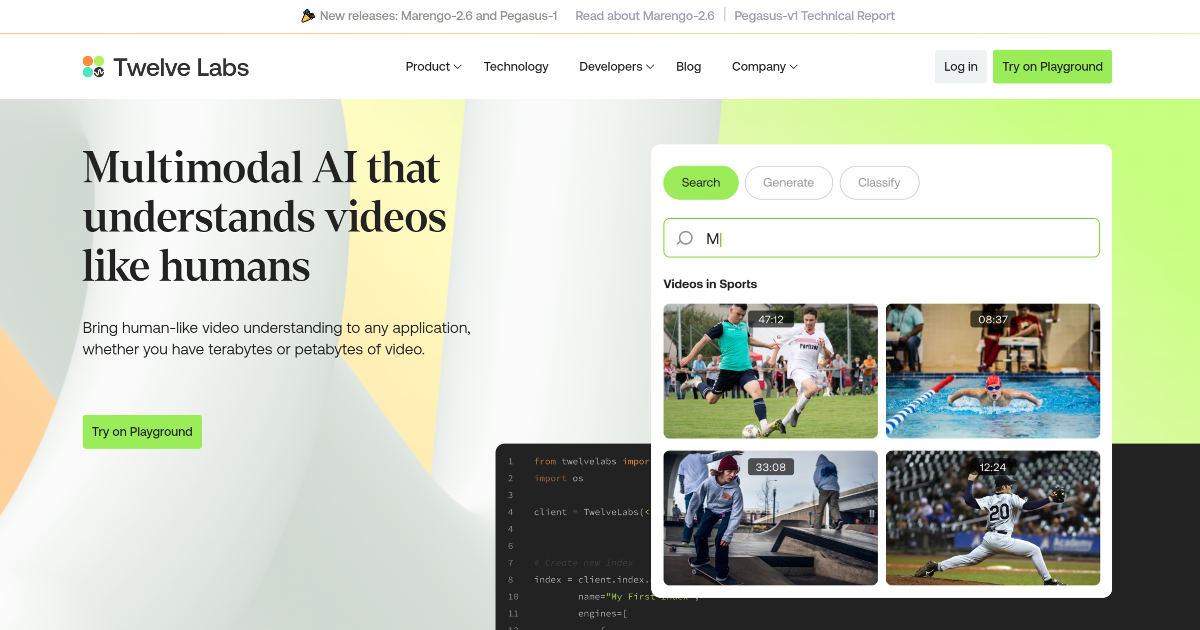Click the soccer match video thumbnail
This screenshot has height=630, width=1200.
pyautogui.click(x=770, y=371)
